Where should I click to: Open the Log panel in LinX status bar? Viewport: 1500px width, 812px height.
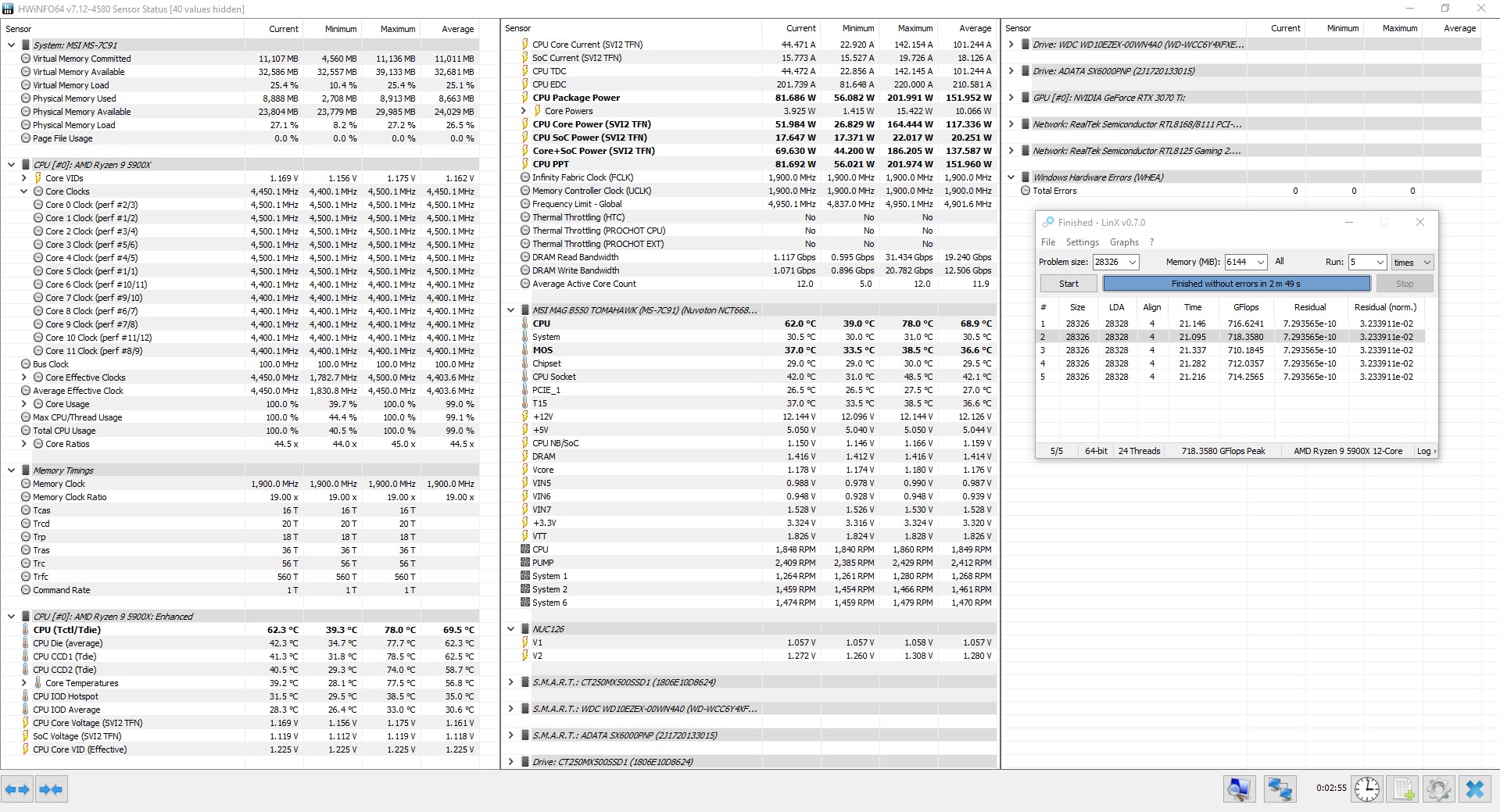(1426, 451)
